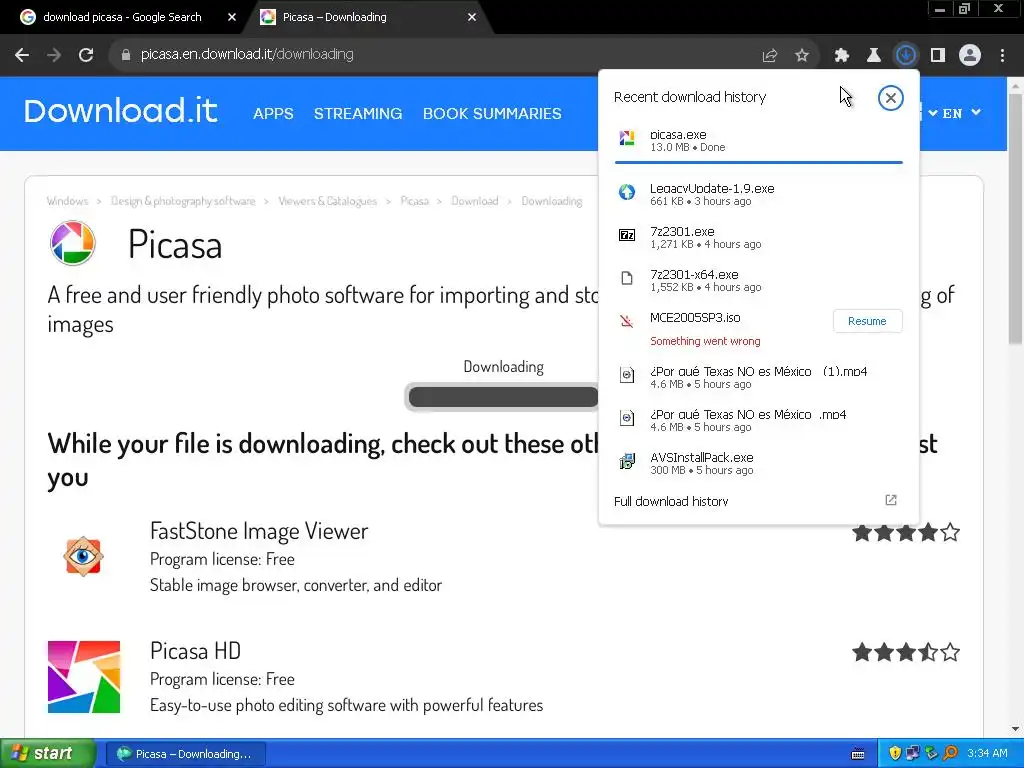Click the 7z2301-x64.exe file icon
This screenshot has width=1024, height=768.
627,279
